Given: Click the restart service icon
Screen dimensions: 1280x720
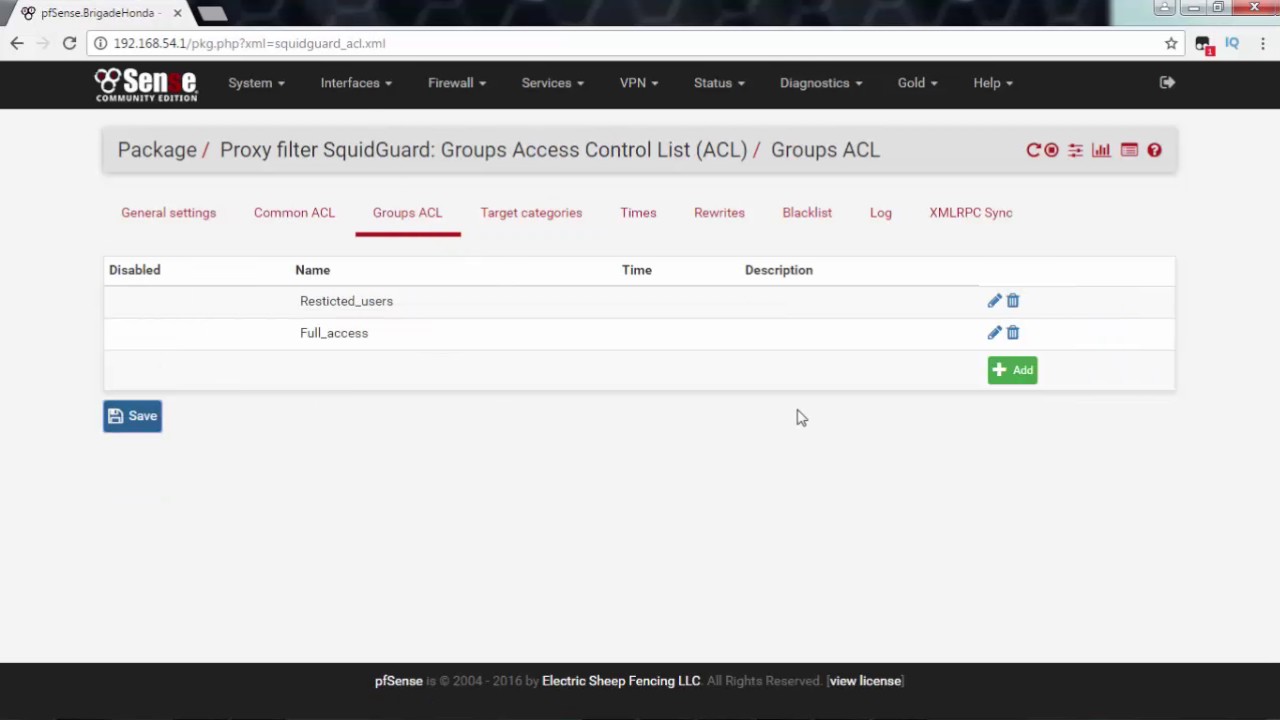Looking at the screenshot, I should [x=1033, y=150].
